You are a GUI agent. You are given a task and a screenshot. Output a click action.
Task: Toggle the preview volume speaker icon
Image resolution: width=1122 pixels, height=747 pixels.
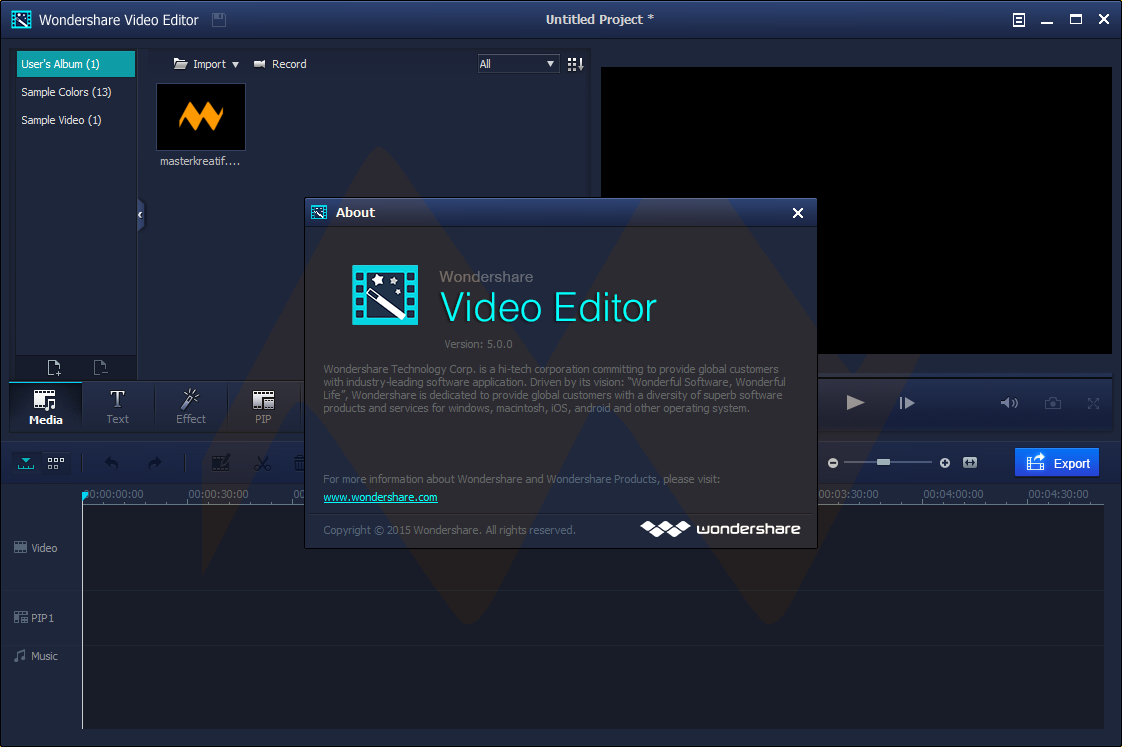click(x=1009, y=403)
